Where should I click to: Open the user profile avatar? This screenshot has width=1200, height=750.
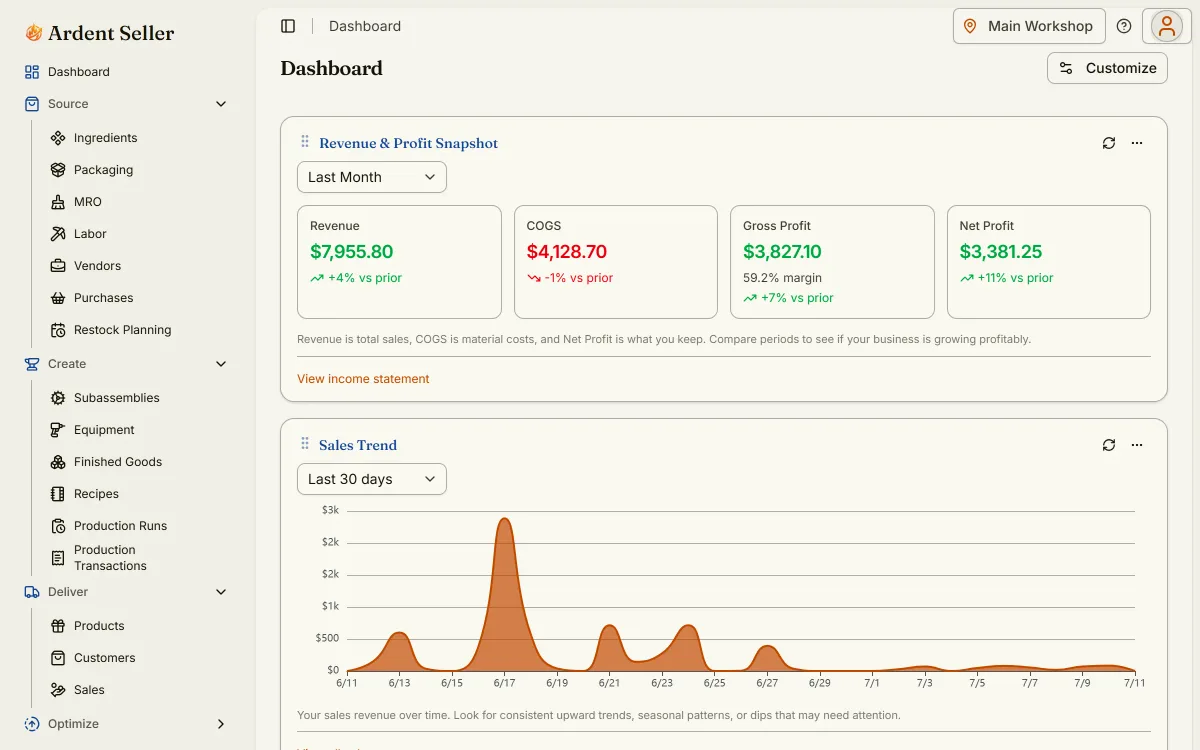(x=1167, y=26)
